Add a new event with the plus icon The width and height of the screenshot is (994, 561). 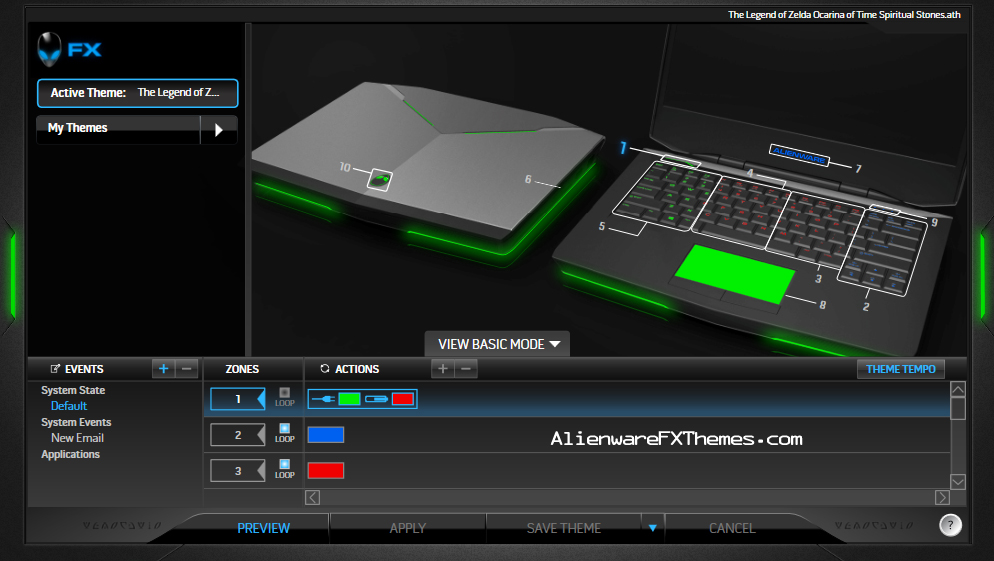pyautogui.click(x=163, y=369)
